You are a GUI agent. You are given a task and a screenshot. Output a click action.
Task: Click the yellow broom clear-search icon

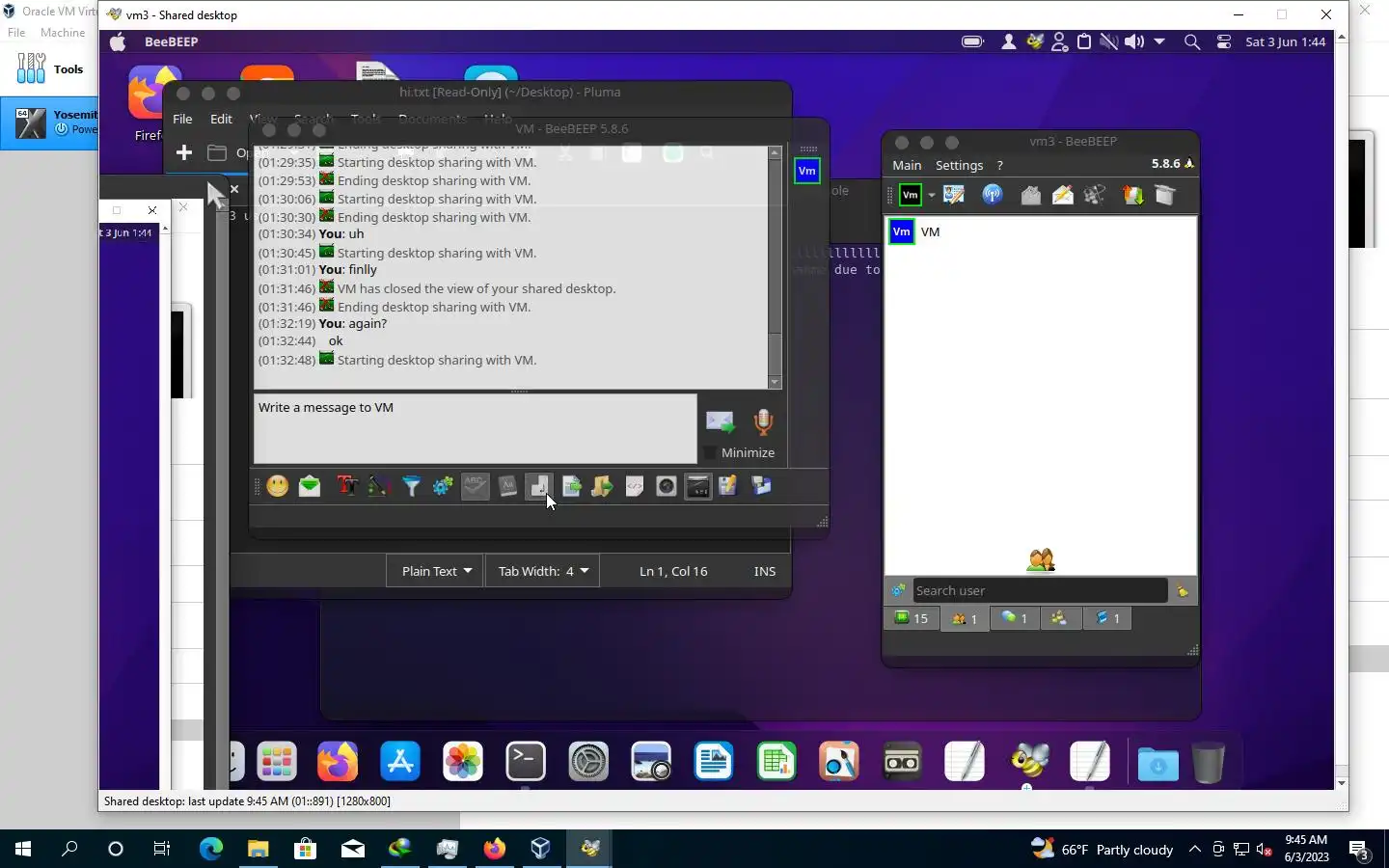(1183, 590)
